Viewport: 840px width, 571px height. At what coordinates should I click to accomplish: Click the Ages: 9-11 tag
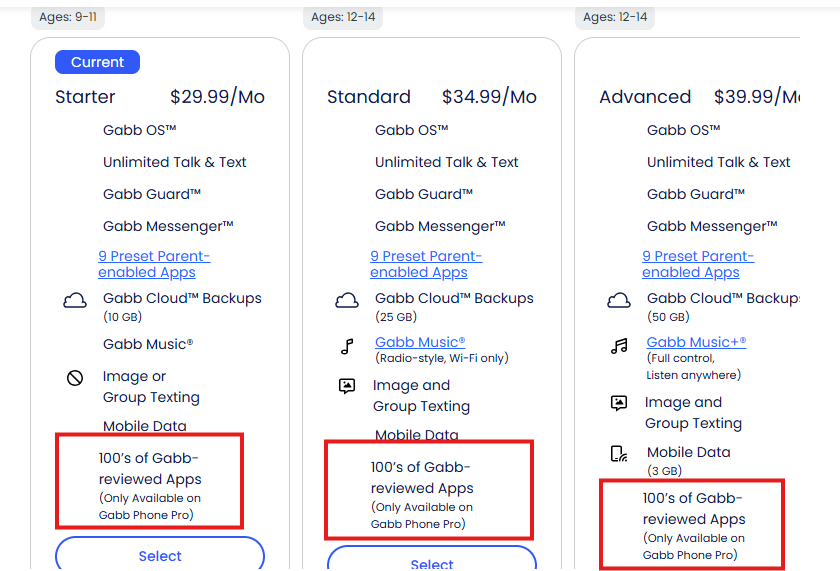68,17
